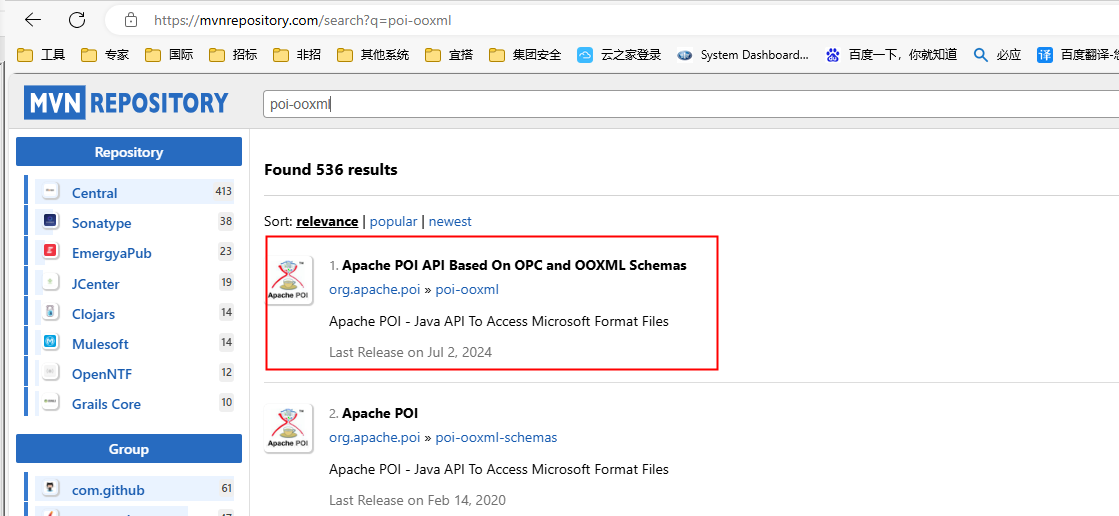Click the poi-ooxml search input field

pos(691,104)
